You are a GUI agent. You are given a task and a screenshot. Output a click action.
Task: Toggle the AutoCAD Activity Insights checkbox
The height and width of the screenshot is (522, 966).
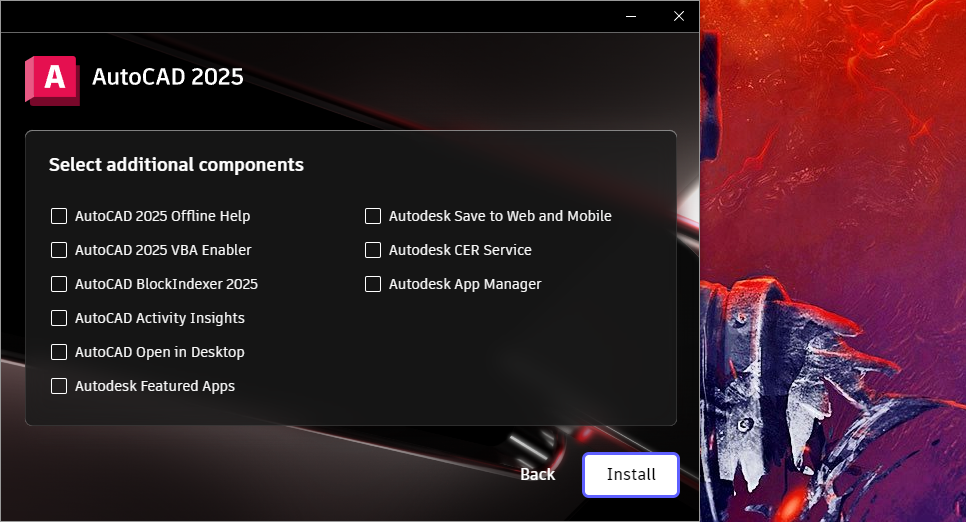click(x=59, y=317)
